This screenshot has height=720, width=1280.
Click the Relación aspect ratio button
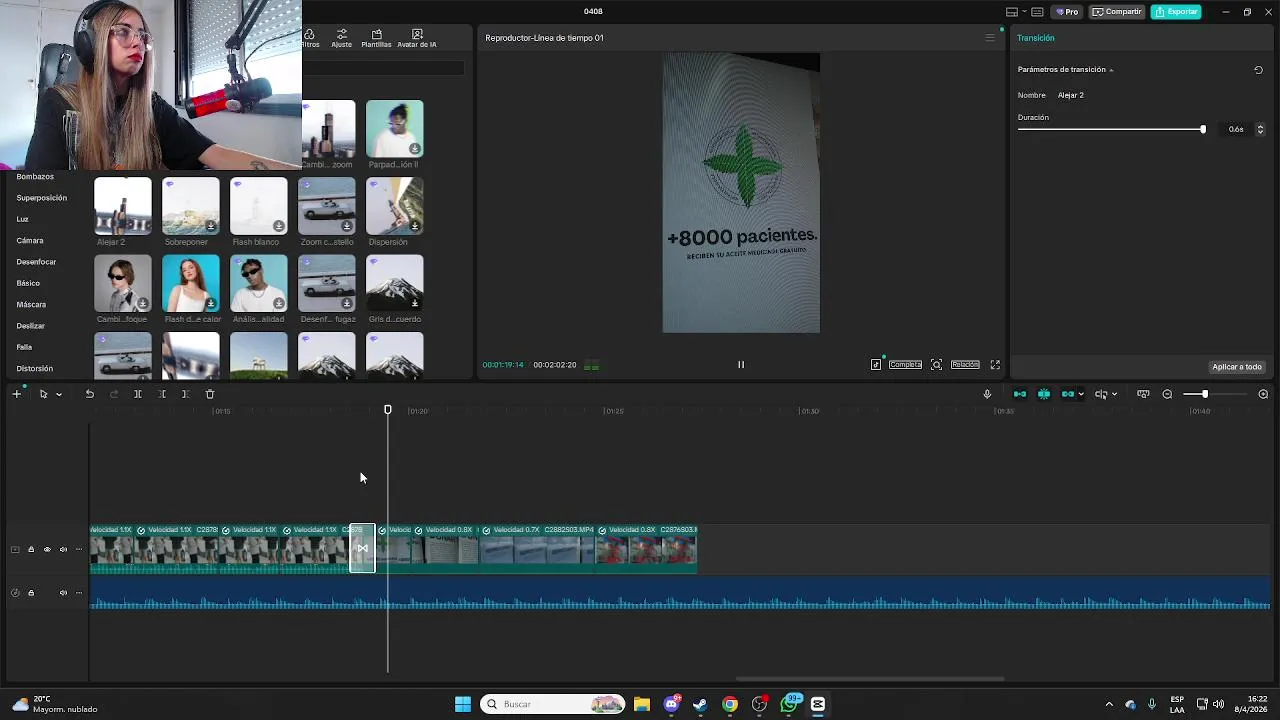[x=965, y=365]
